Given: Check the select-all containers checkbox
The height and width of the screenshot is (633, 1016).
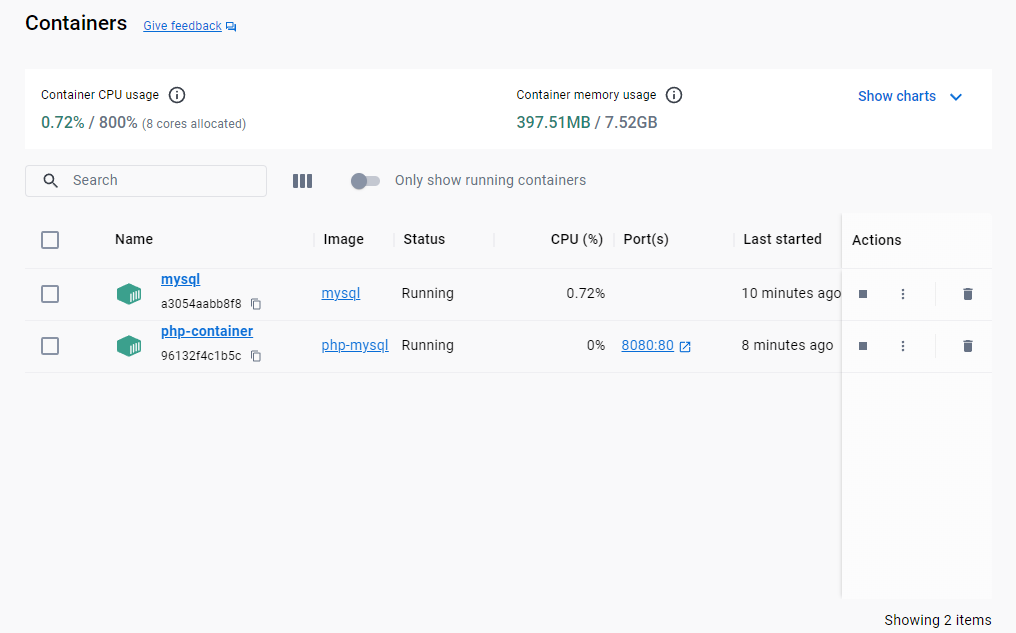Looking at the screenshot, I should (x=50, y=240).
